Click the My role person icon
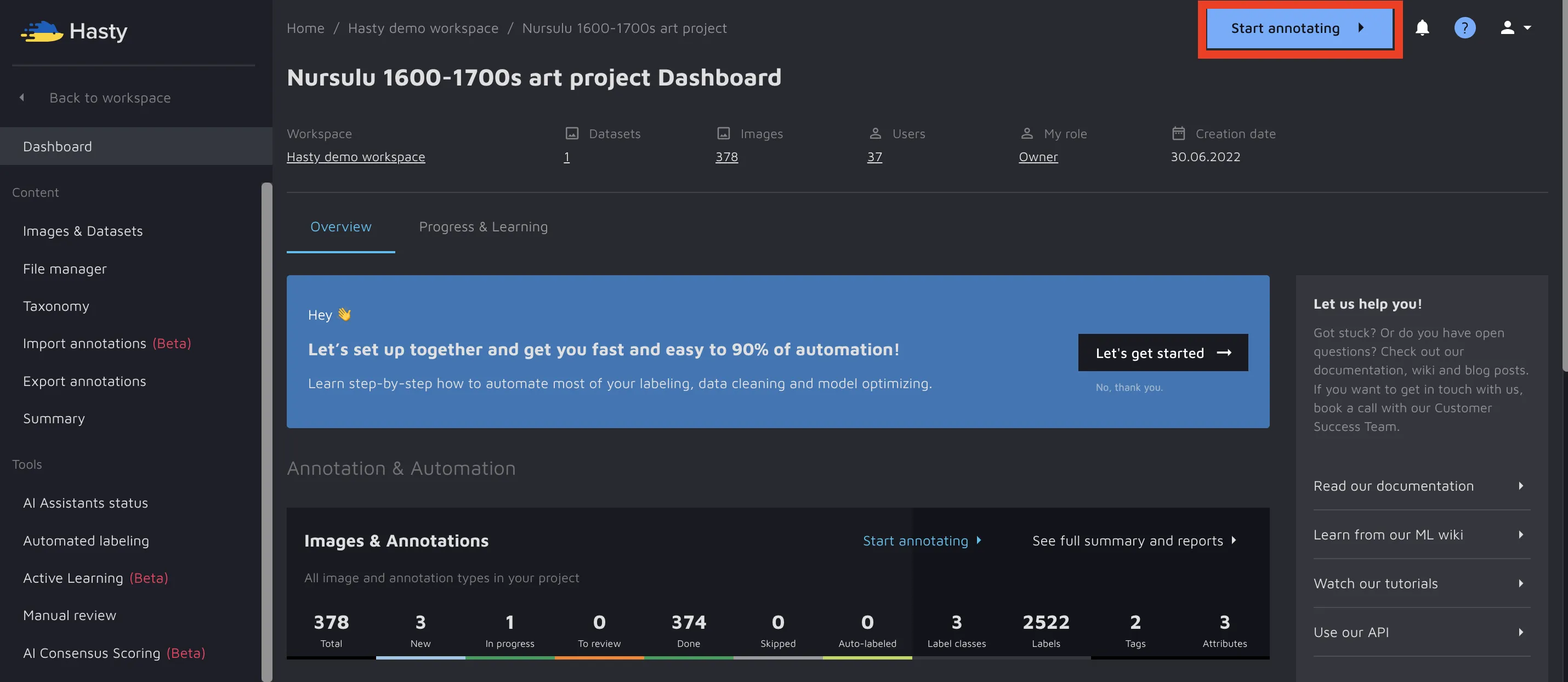The height and width of the screenshot is (682, 1568). click(x=1026, y=133)
